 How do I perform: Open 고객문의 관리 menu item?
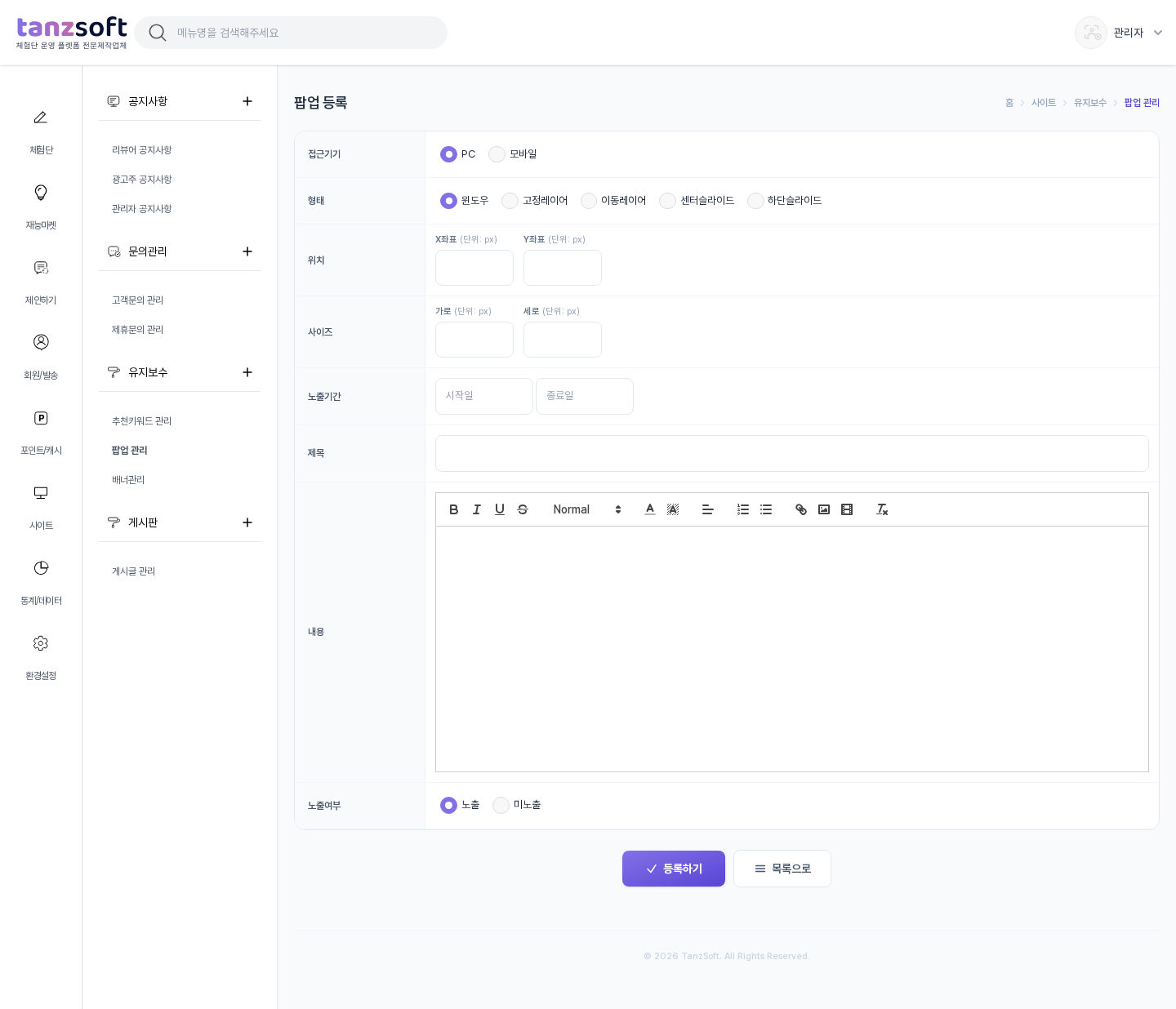[x=138, y=300]
